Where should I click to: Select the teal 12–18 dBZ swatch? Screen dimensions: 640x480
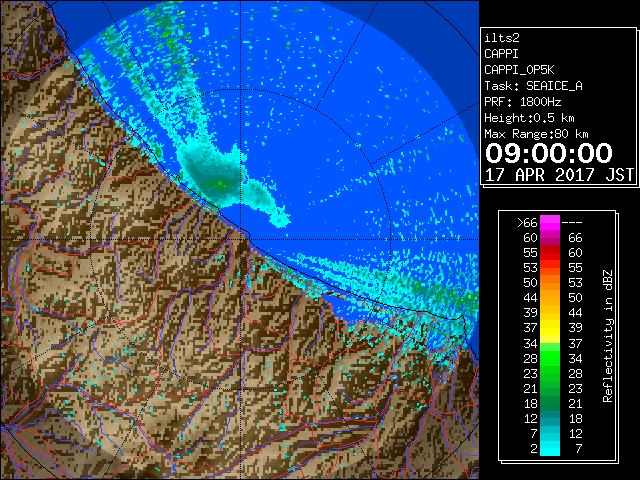point(550,418)
